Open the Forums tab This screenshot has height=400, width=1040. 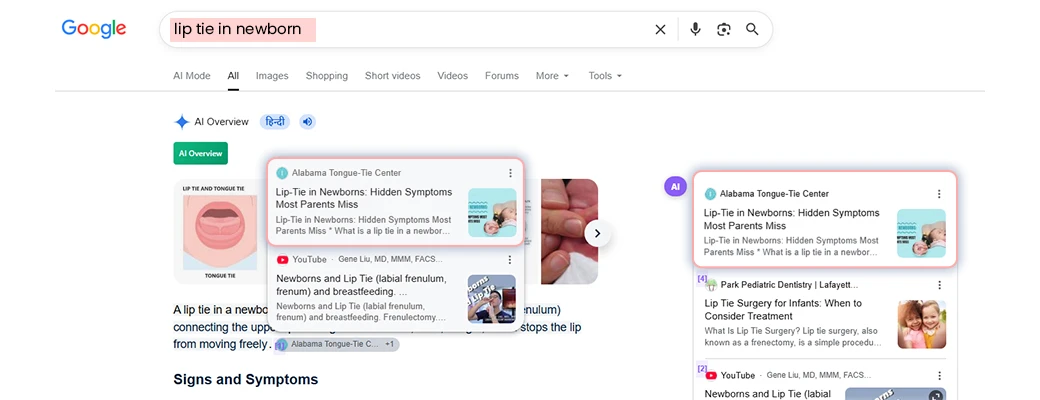tap(501, 76)
